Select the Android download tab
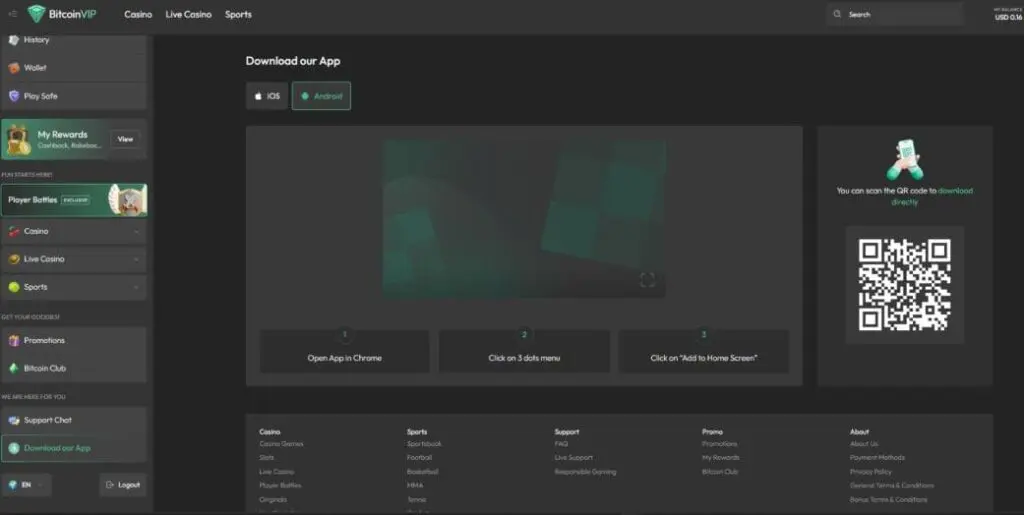The image size is (1024, 515). click(x=321, y=96)
